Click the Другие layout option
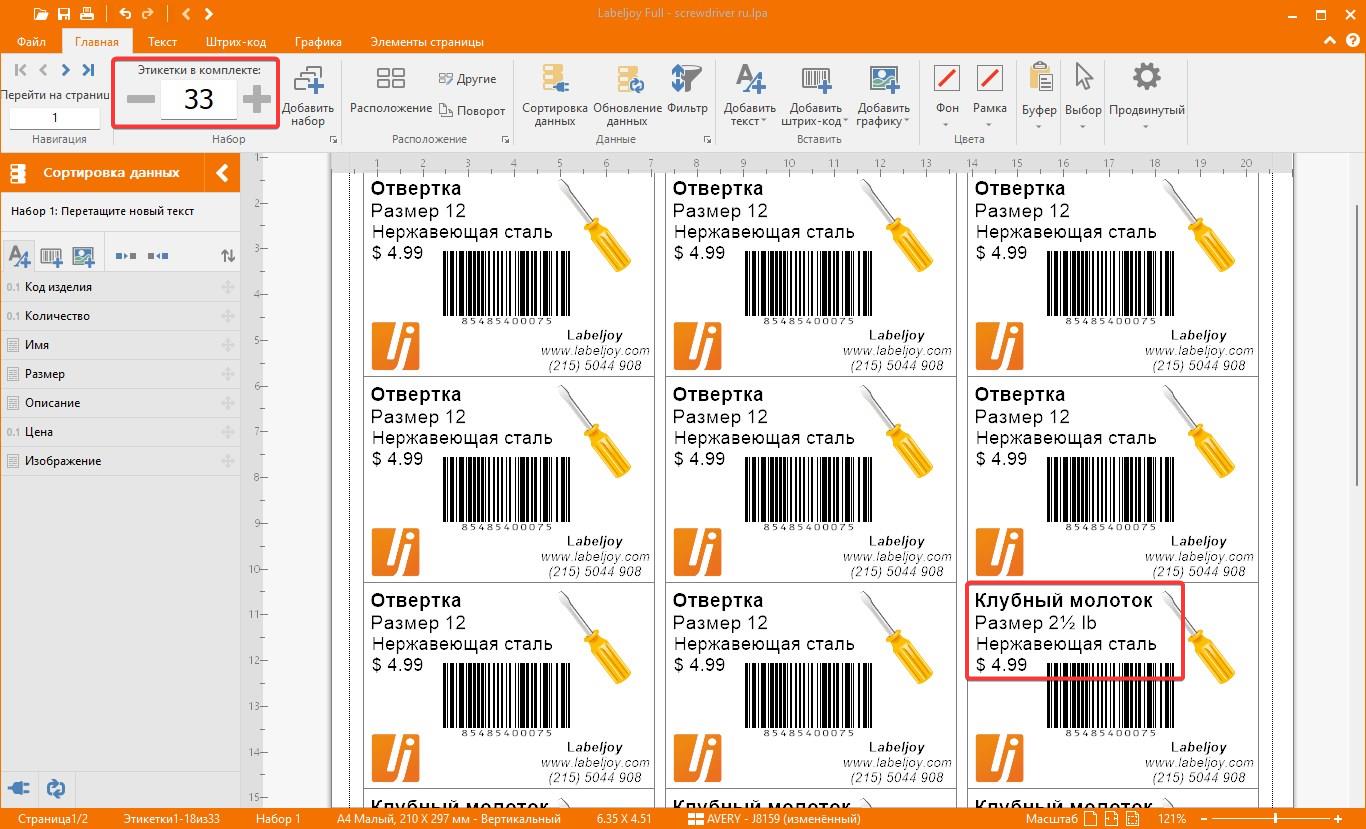 [x=468, y=79]
